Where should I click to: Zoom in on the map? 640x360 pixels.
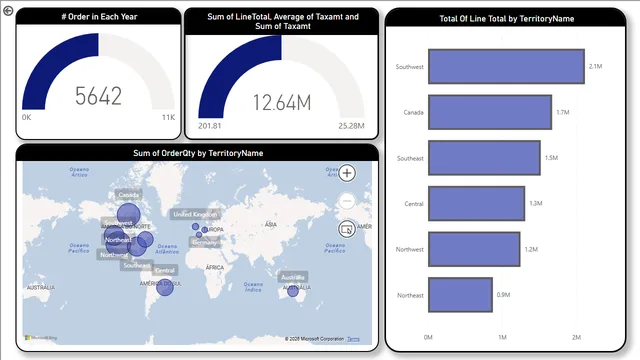(347, 173)
